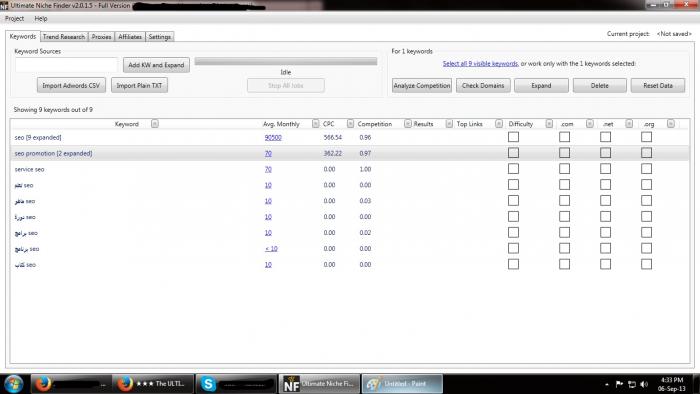Screen dimensions: 700x394
Task: Tick the .com checkbox for service seo
Action: tap(564, 169)
